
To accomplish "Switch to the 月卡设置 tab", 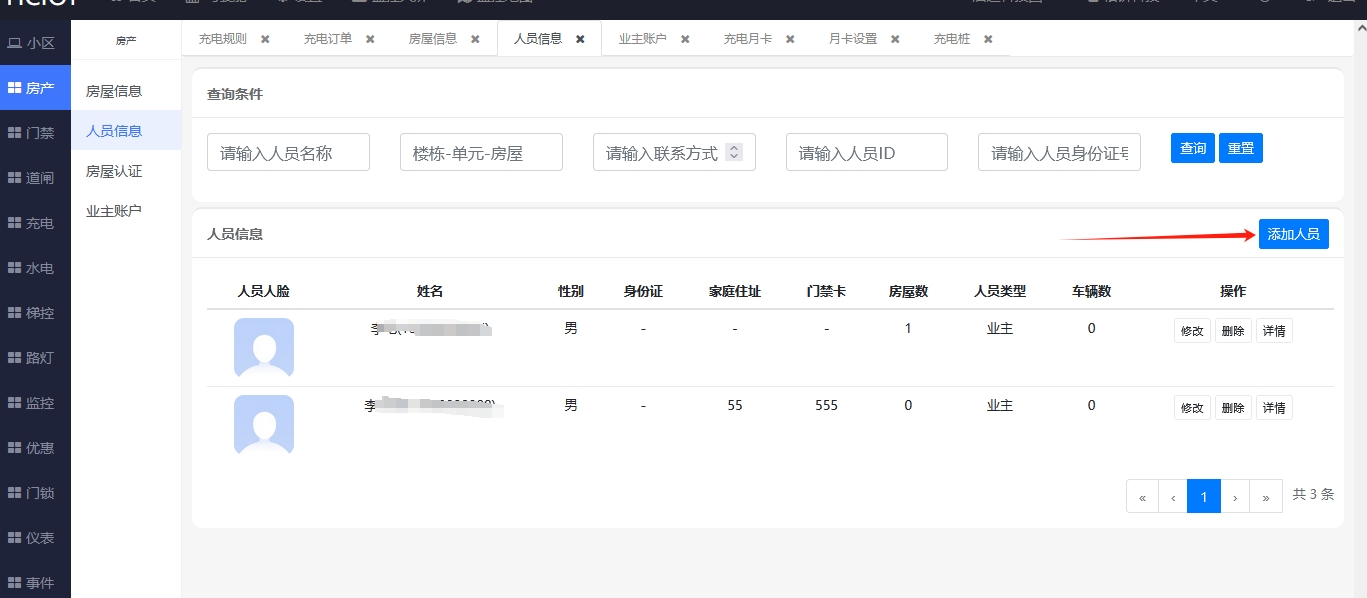I will click(855, 38).
